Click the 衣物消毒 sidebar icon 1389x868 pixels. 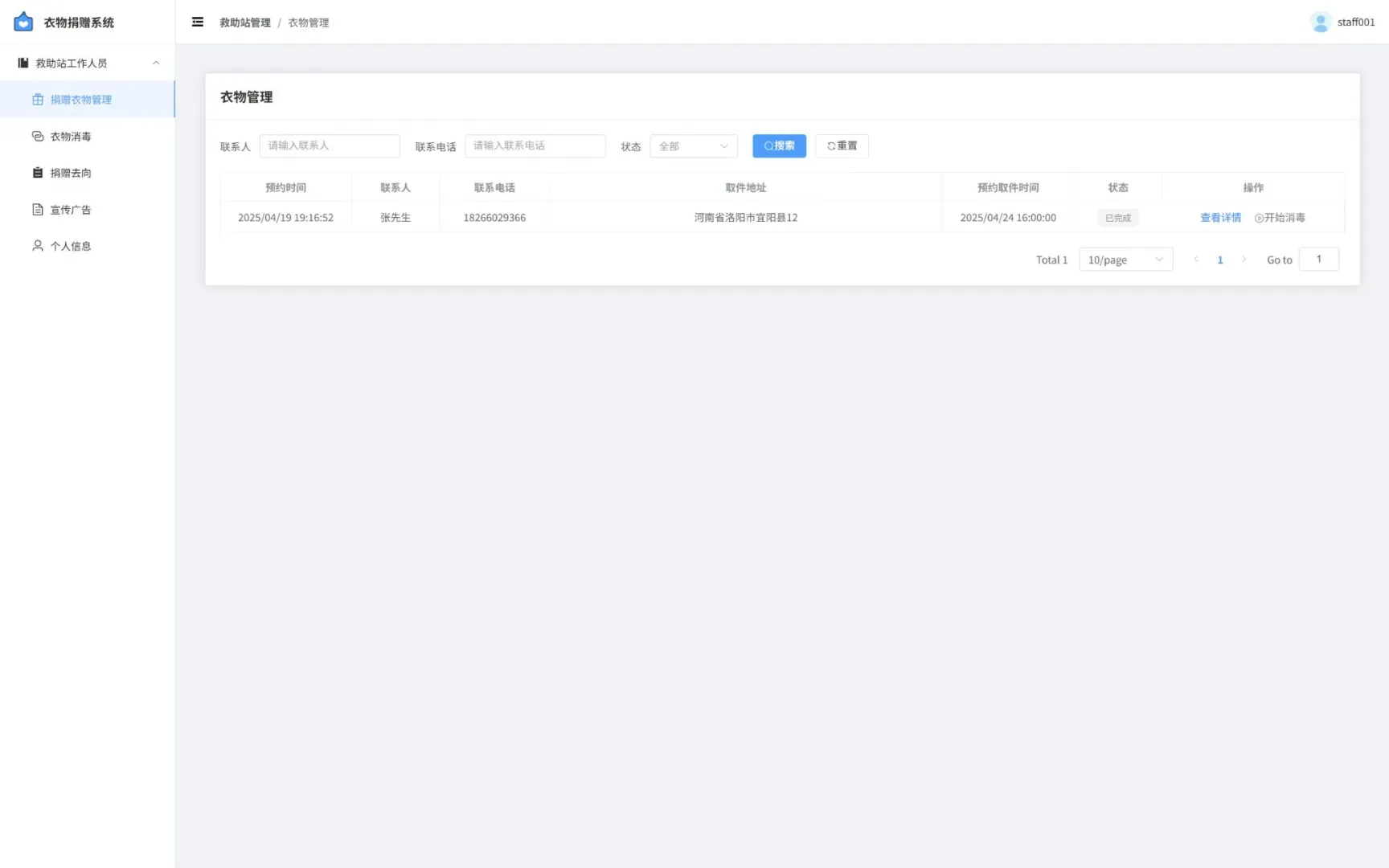pyautogui.click(x=38, y=137)
